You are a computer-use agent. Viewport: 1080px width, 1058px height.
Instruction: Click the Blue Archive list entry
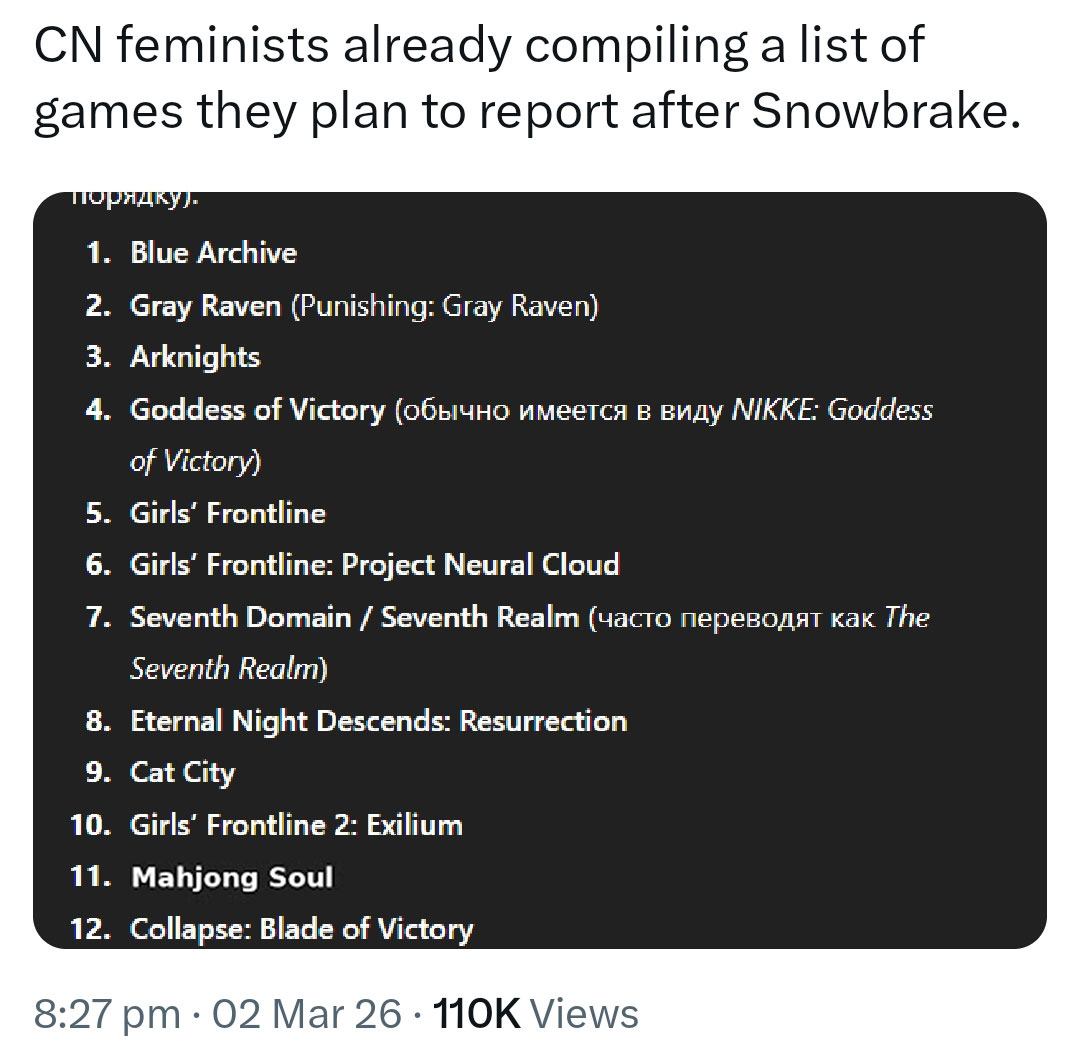tap(213, 253)
